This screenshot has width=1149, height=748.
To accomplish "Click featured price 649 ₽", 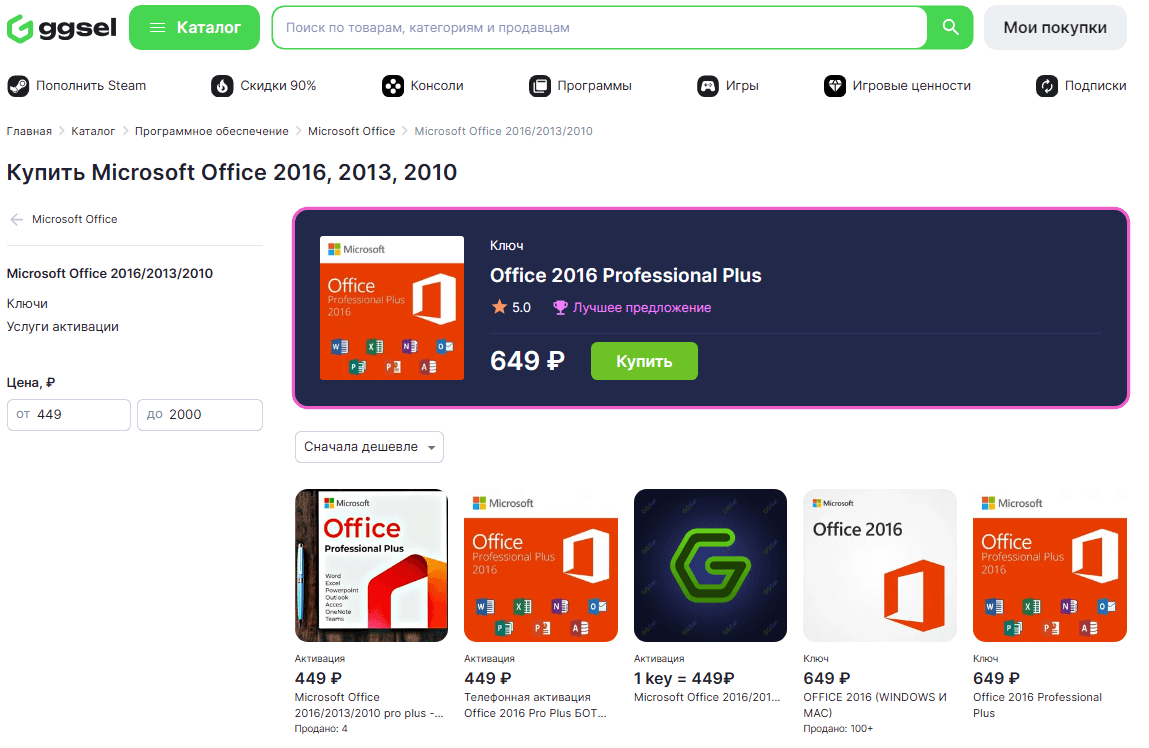I will [x=527, y=360].
